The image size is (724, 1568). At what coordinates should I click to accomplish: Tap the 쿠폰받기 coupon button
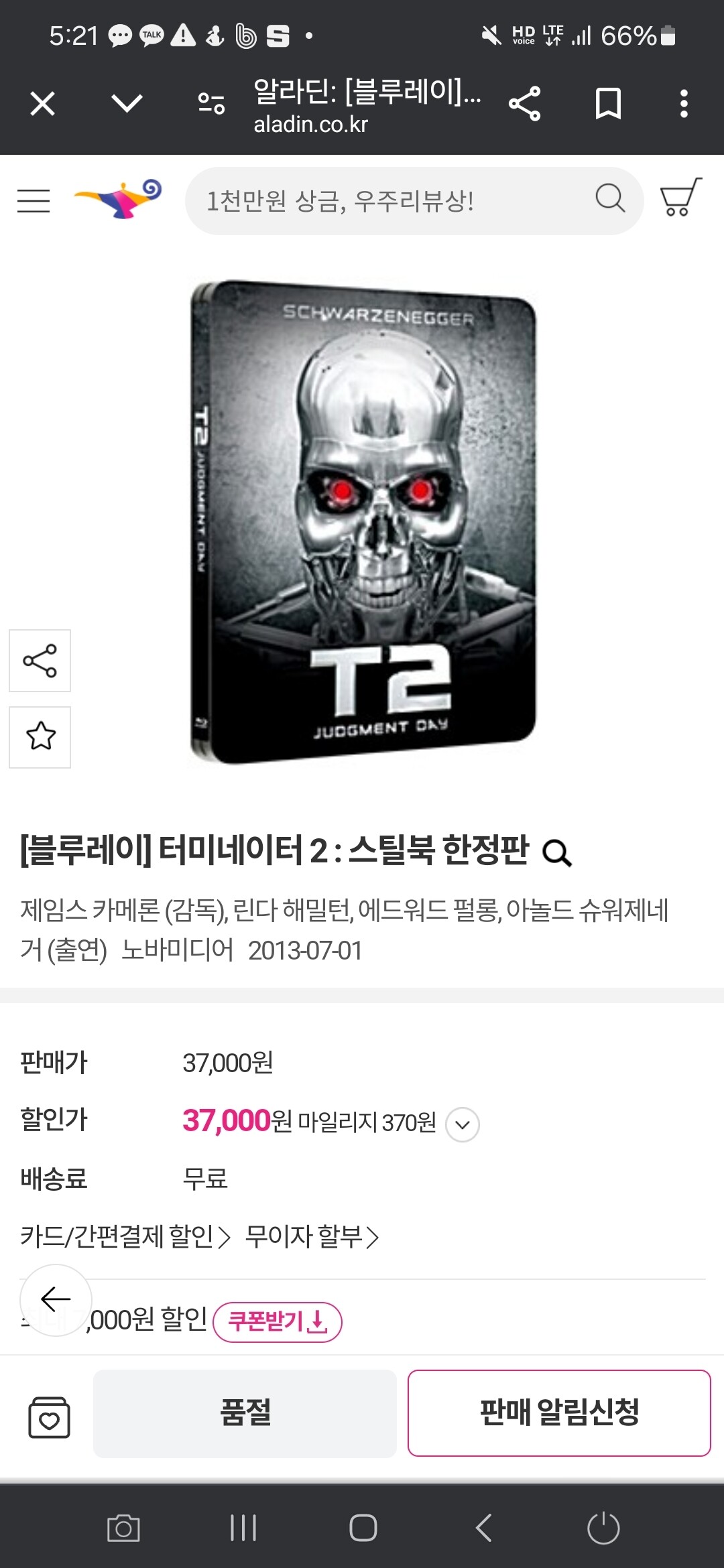[278, 1322]
